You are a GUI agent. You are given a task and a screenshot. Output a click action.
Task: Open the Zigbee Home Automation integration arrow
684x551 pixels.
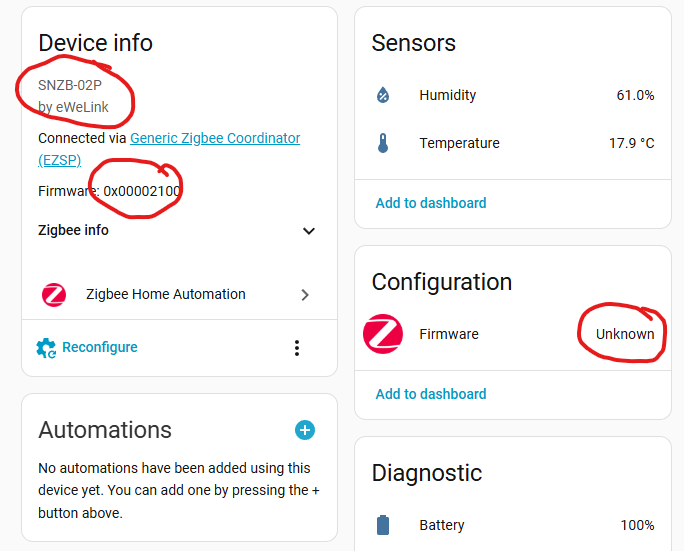305,295
